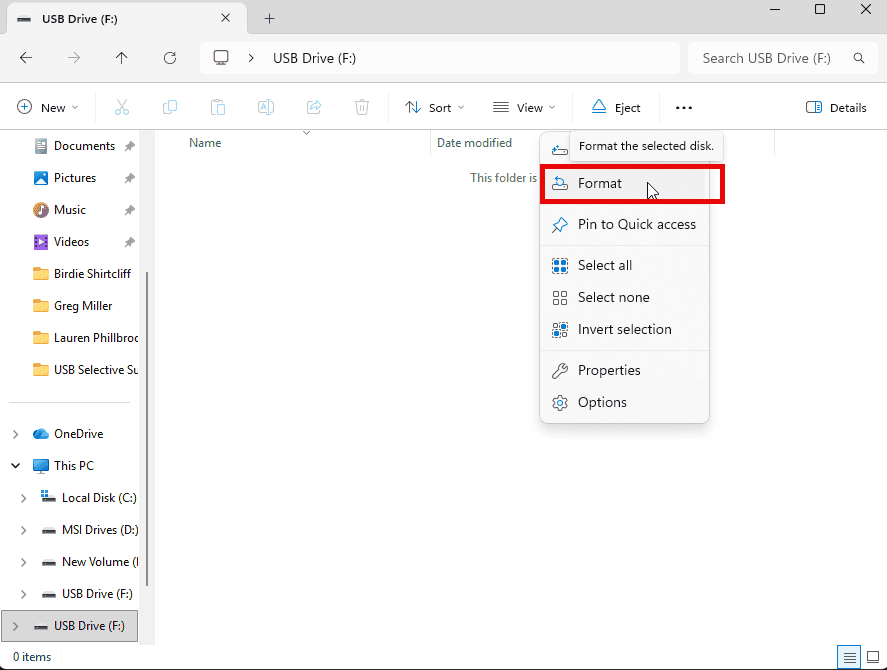Image resolution: width=887 pixels, height=670 pixels.
Task: Click the Eject button
Action: tap(615, 107)
